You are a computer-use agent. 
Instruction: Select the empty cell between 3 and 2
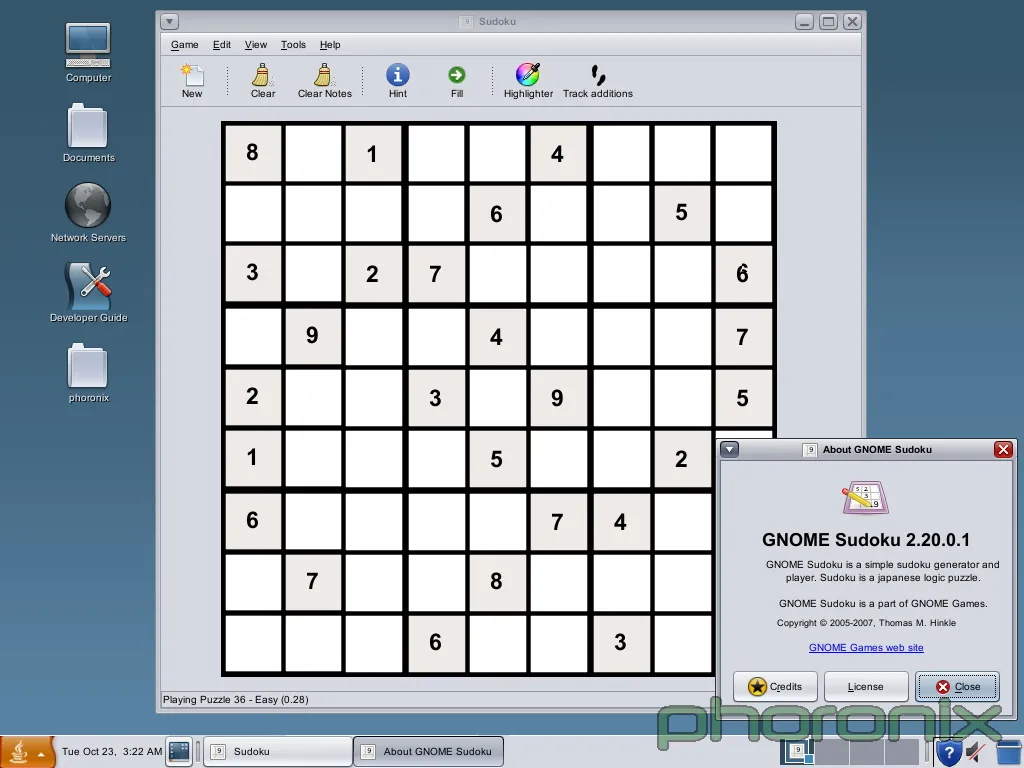coord(313,274)
